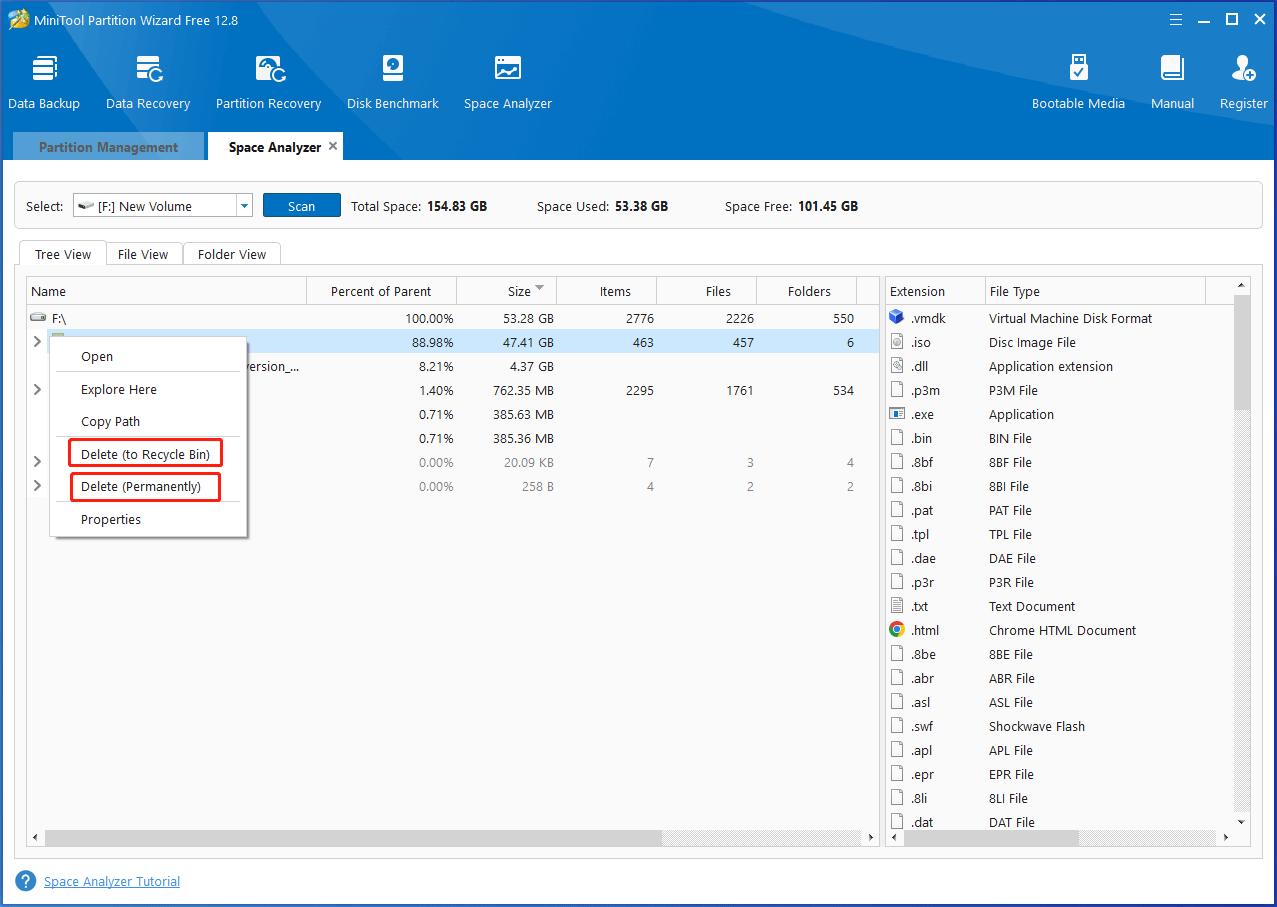Select the 4.37 GB file row
The image size is (1277, 907).
click(x=453, y=366)
